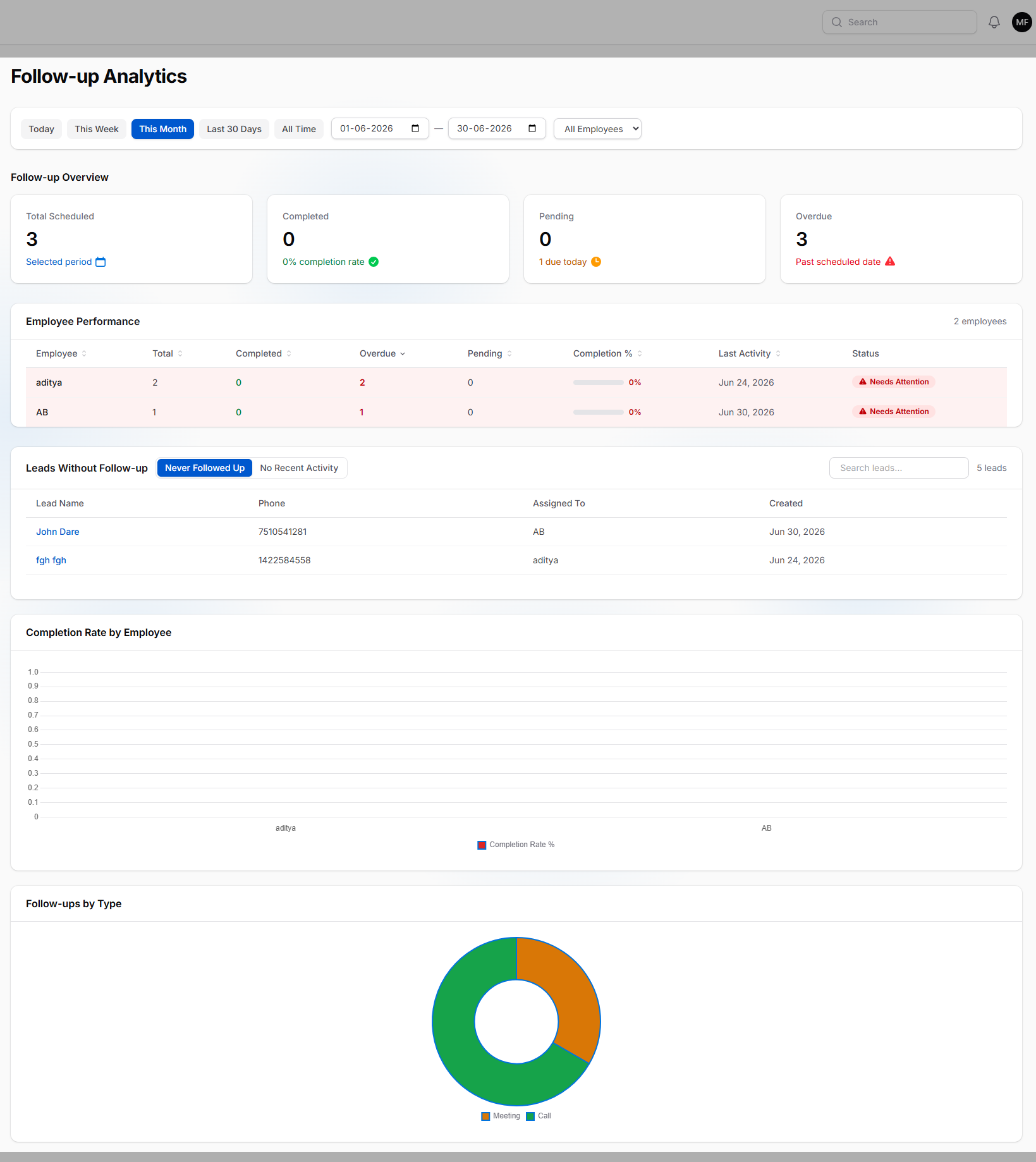This screenshot has height=1162, width=1036.
Task: Sort by the Overdue column
Action: point(382,353)
